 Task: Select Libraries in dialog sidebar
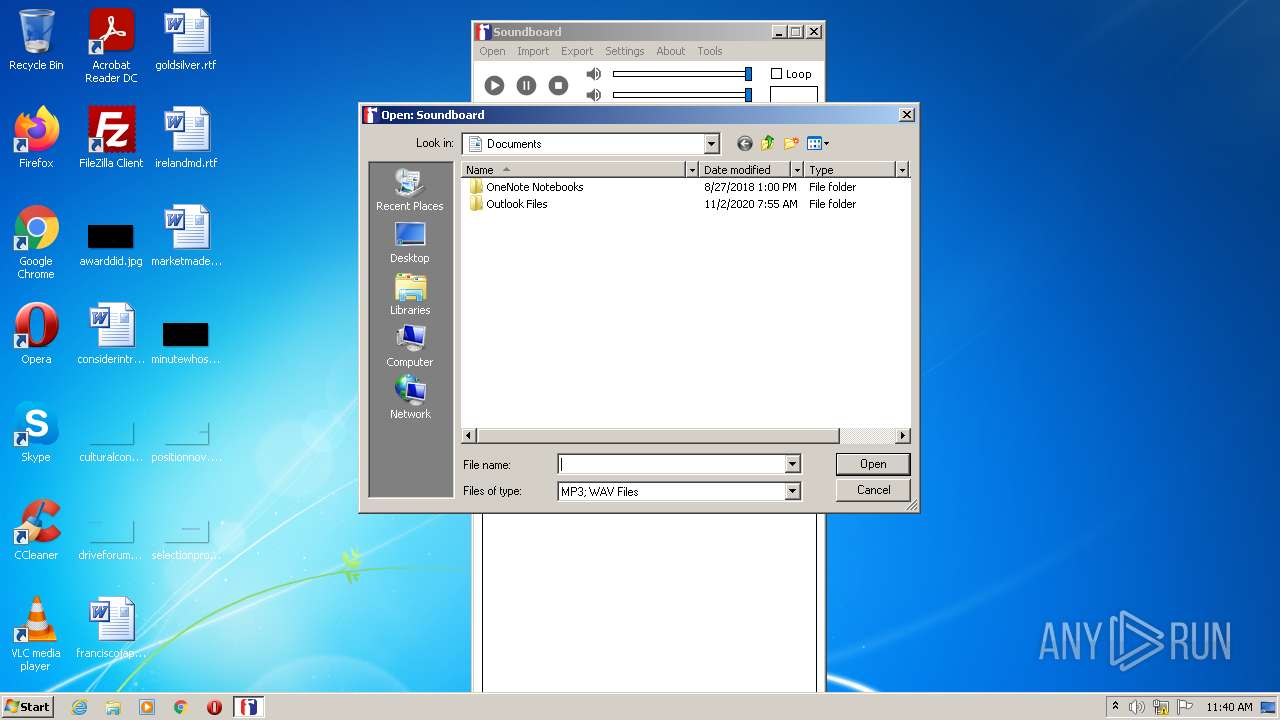coord(410,294)
